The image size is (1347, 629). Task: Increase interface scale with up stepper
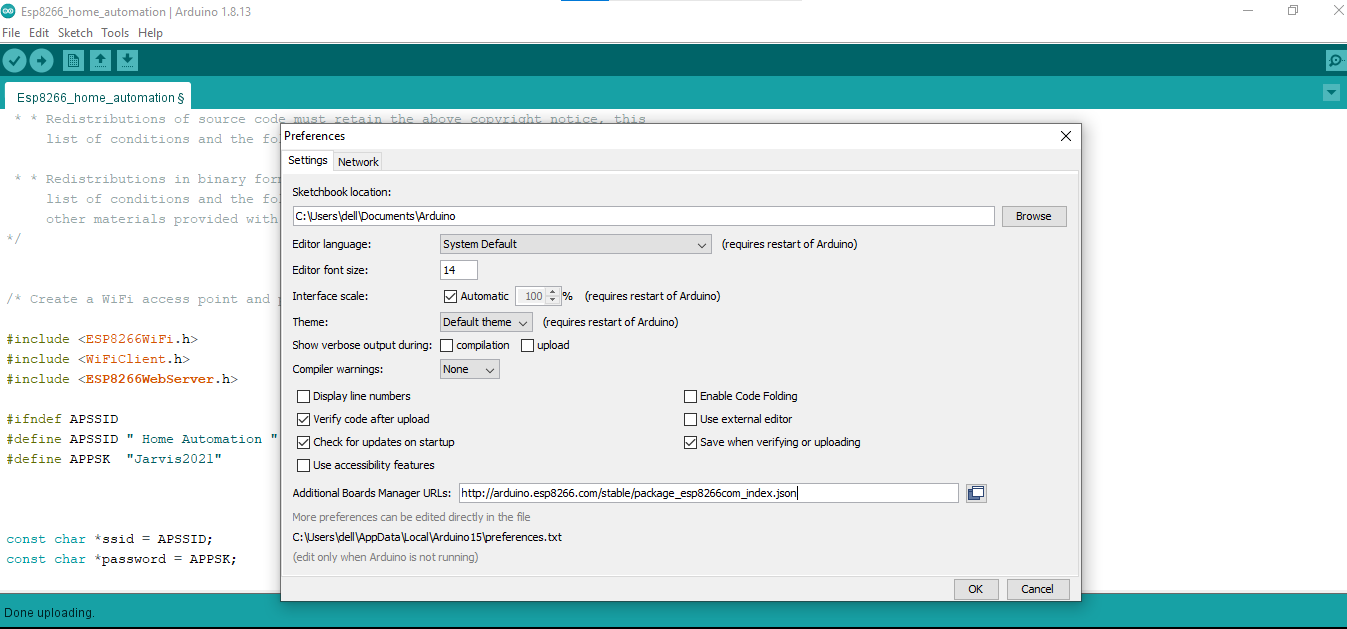click(x=552, y=292)
